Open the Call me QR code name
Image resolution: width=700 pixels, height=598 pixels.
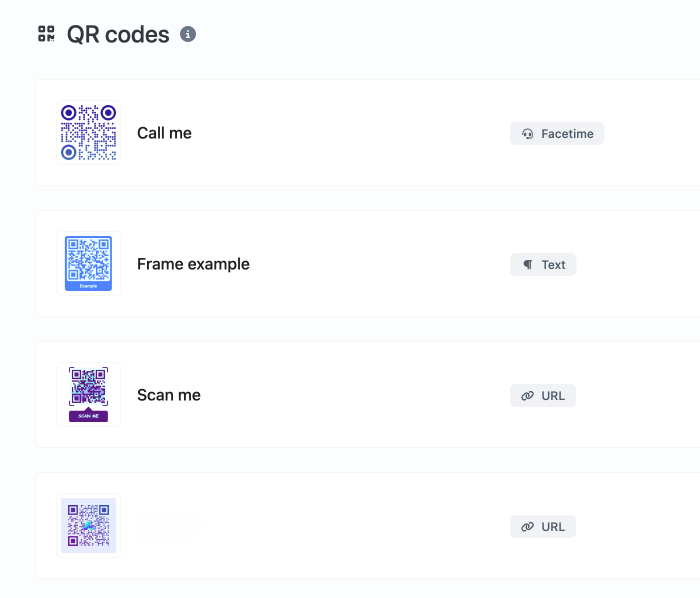coord(164,133)
